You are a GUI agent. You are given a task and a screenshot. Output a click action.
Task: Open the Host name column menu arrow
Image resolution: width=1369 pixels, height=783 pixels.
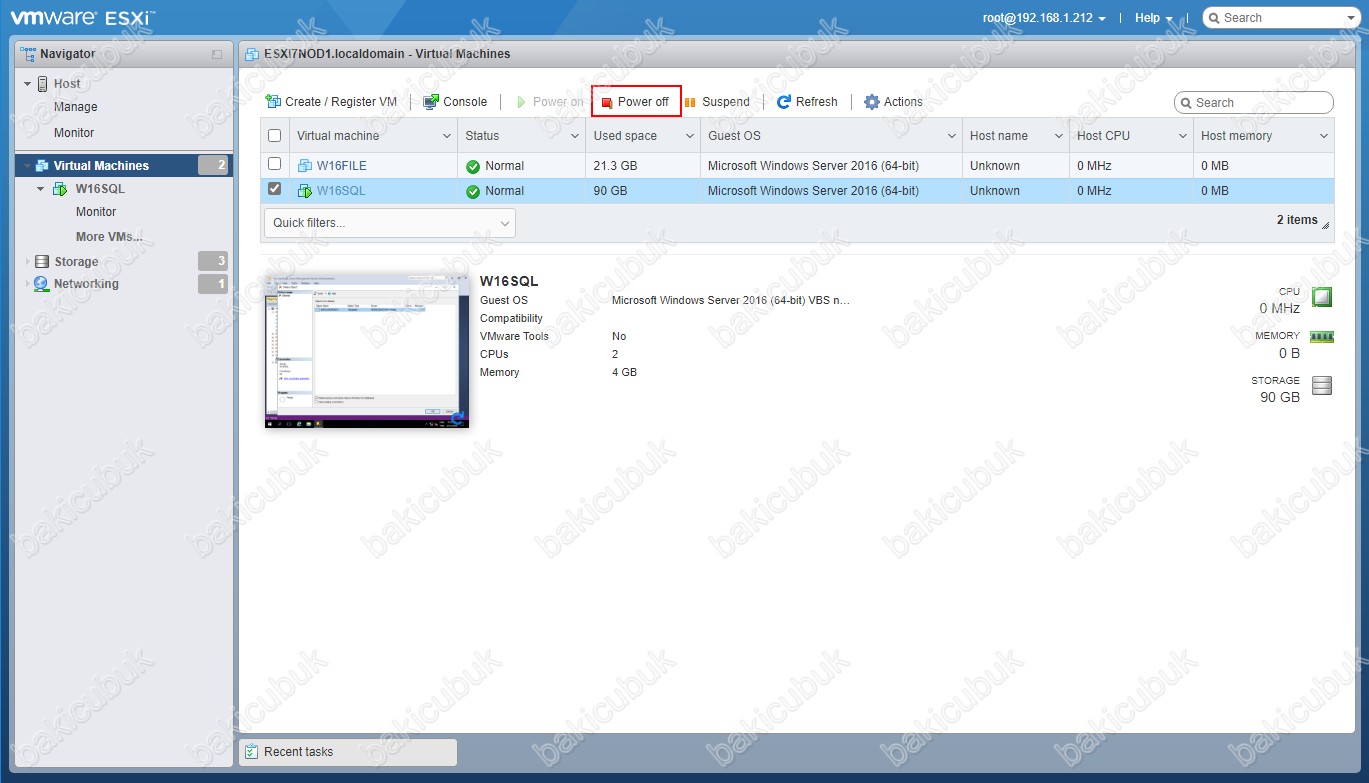pyautogui.click(x=1059, y=136)
